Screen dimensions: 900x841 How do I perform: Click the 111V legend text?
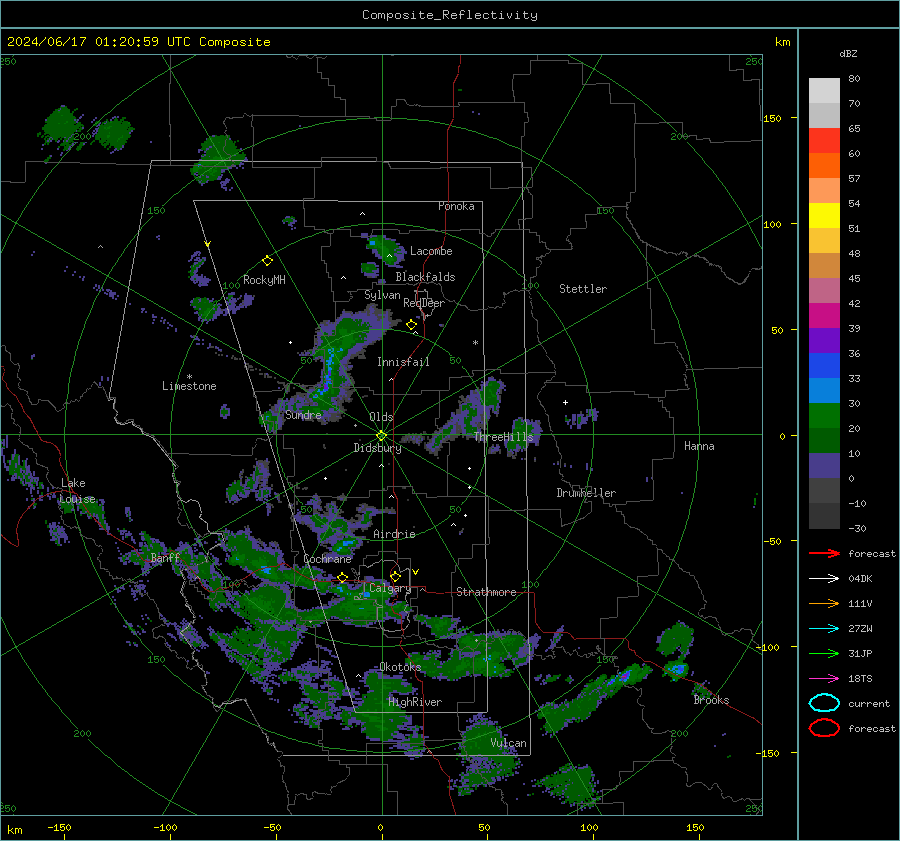860,603
